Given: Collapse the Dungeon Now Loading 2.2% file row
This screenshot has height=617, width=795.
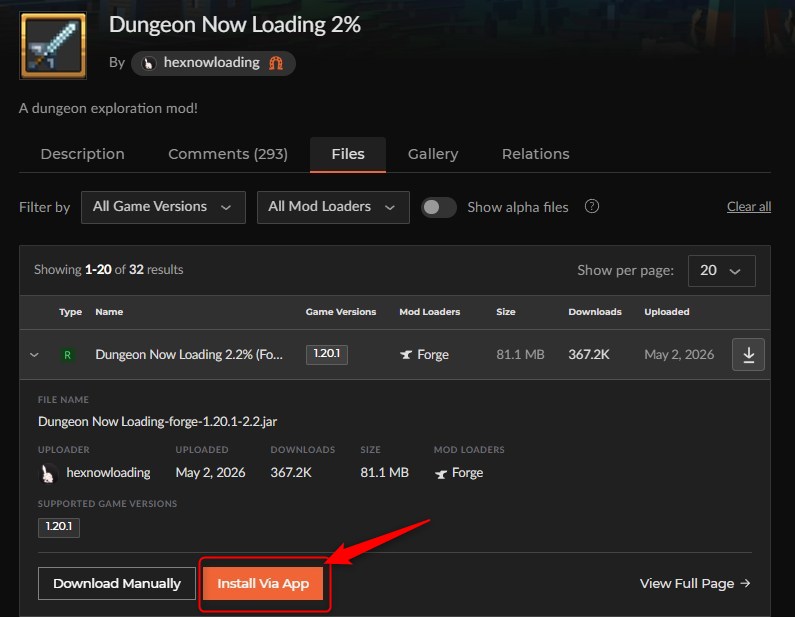Looking at the screenshot, I should [34, 354].
